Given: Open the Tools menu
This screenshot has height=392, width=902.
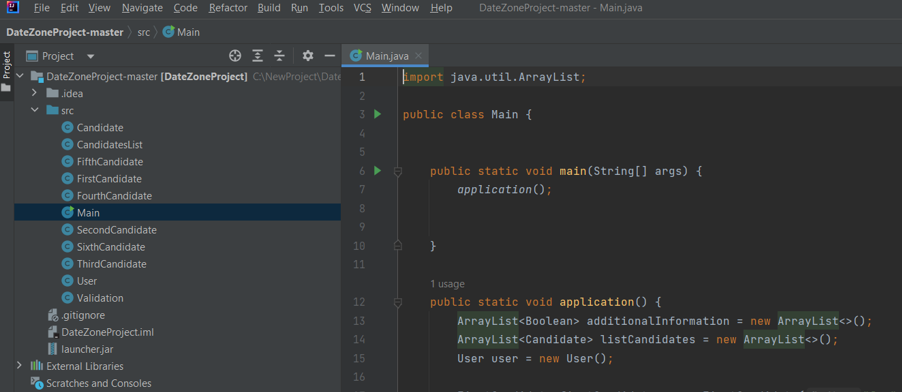Looking at the screenshot, I should pos(331,8).
